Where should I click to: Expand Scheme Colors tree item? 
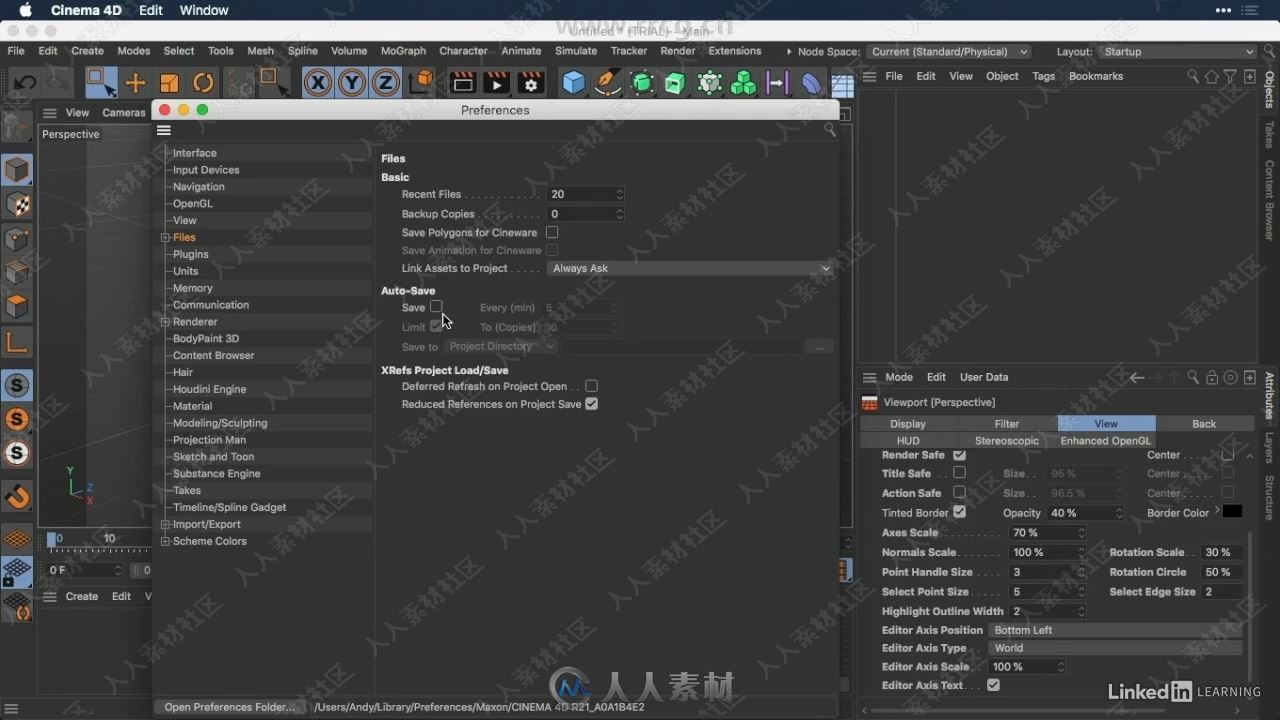pos(165,541)
